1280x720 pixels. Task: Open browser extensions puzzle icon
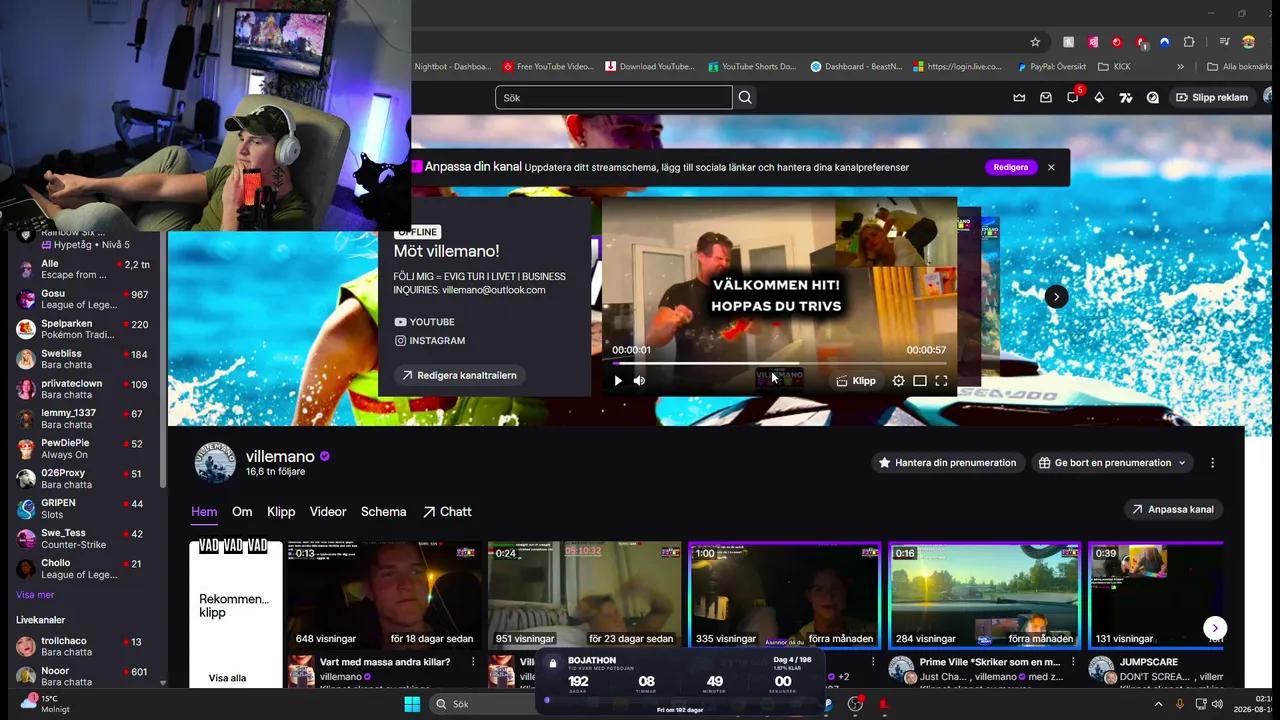(1189, 42)
